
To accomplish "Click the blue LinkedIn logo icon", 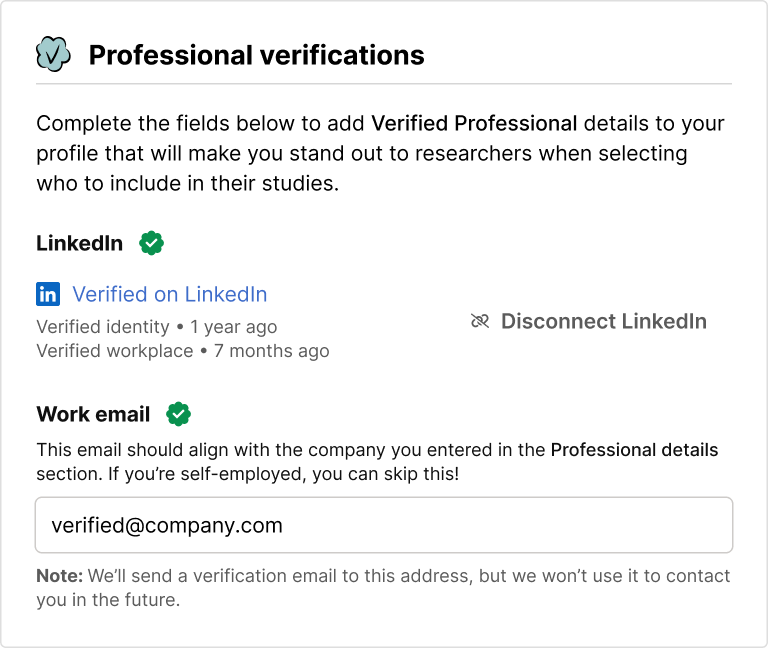I will (x=48, y=294).
